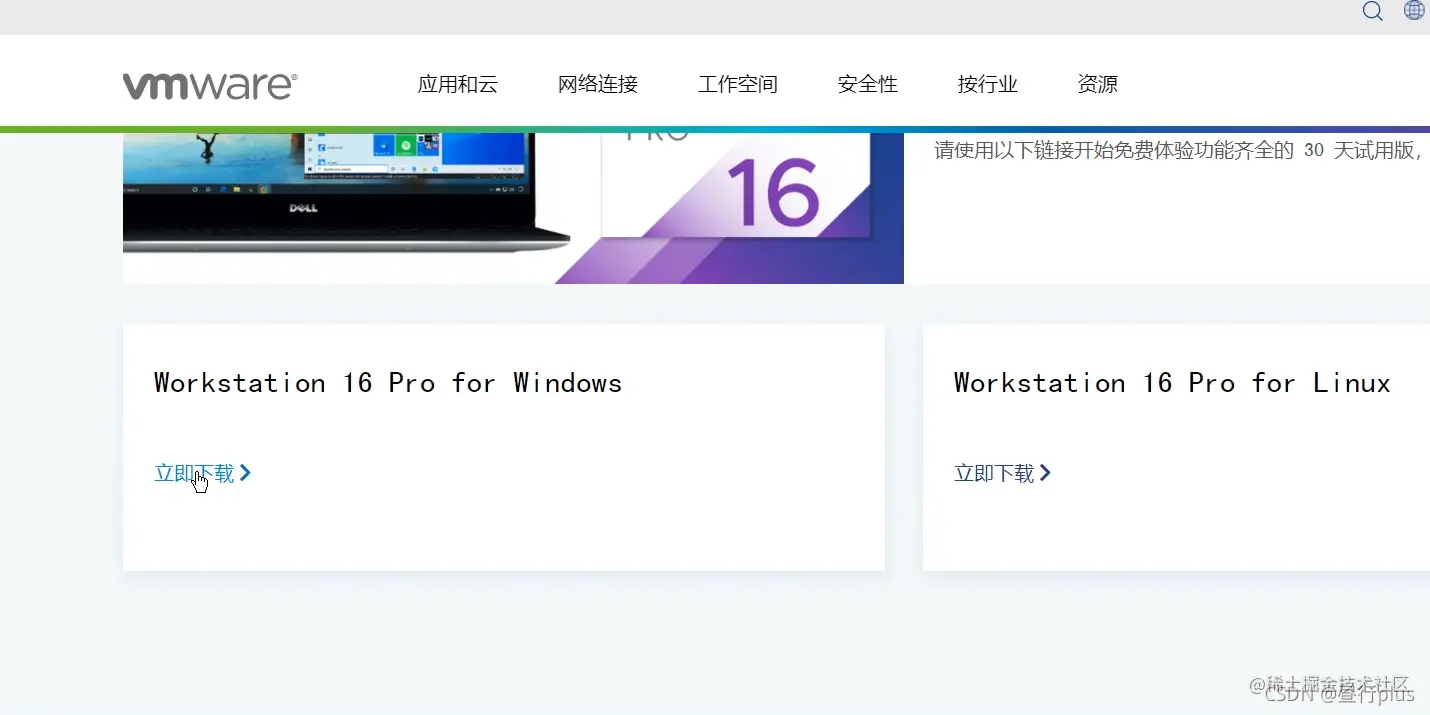This screenshot has width=1430, height=715.
Task: Open the 安全性 navigation menu
Action: [866, 84]
